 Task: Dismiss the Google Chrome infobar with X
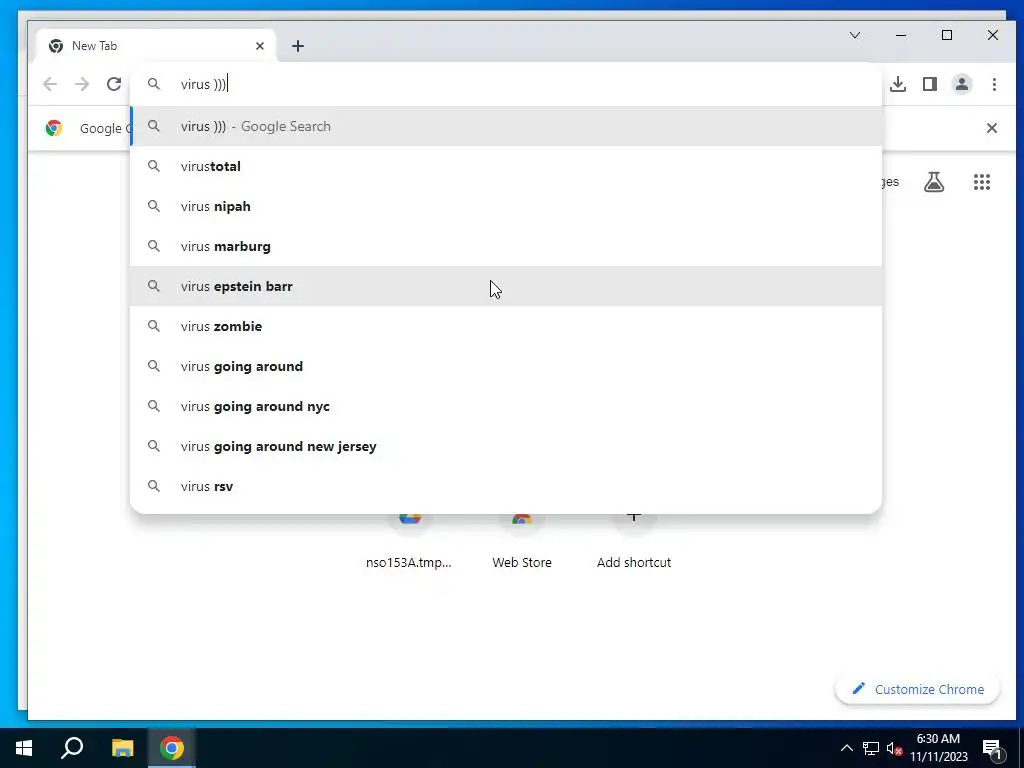[991, 128]
